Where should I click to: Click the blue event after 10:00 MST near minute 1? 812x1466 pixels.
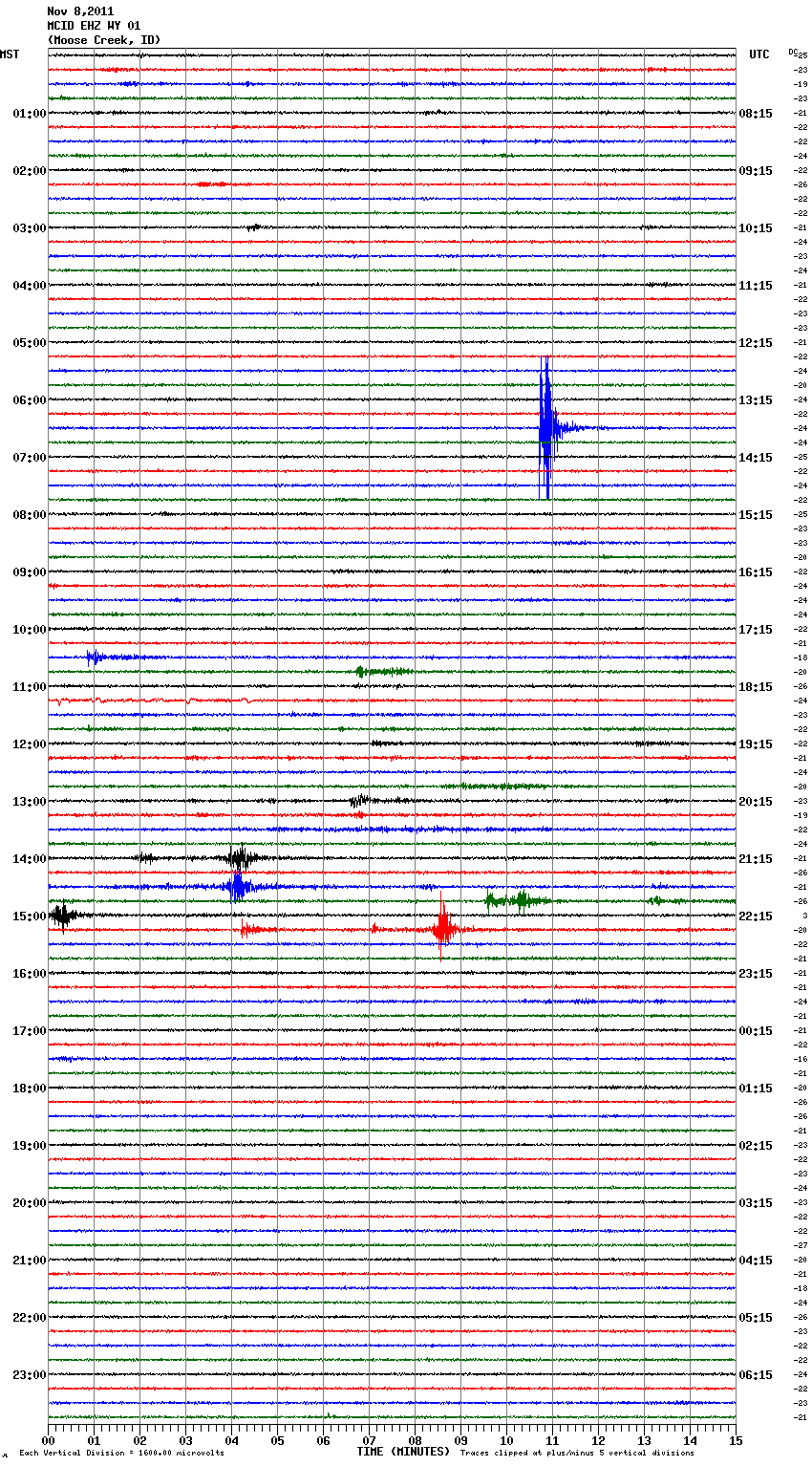point(96,657)
